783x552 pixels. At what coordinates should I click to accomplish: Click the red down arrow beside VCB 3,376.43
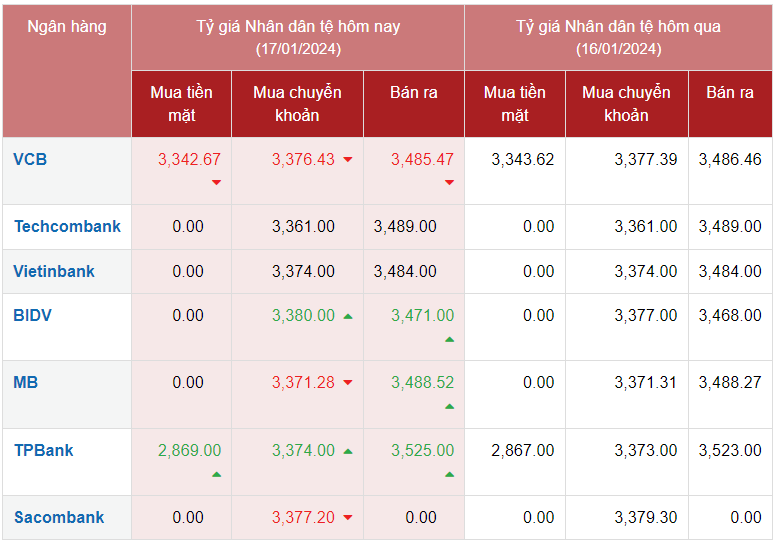pos(348,160)
